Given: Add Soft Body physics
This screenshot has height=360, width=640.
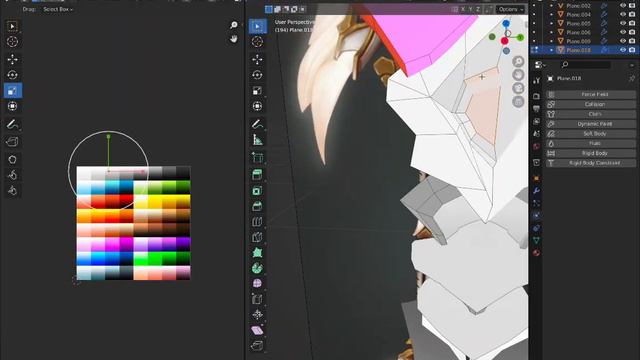Looking at the screenshot, I should coord(591,133).
